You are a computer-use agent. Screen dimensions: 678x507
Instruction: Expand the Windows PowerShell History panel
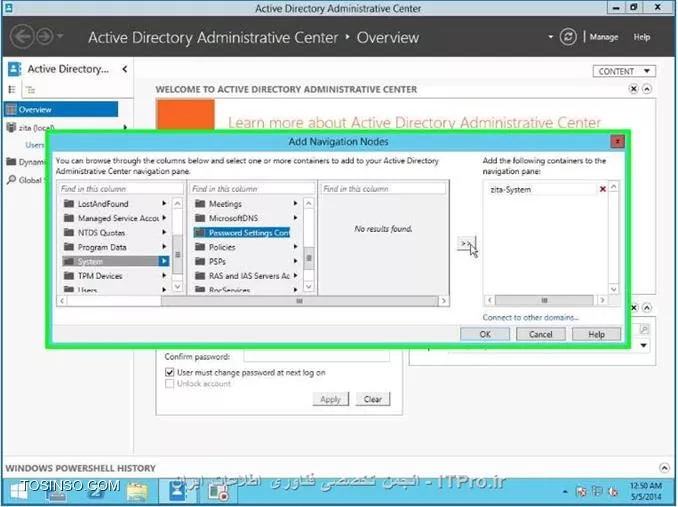pos(664,468)
